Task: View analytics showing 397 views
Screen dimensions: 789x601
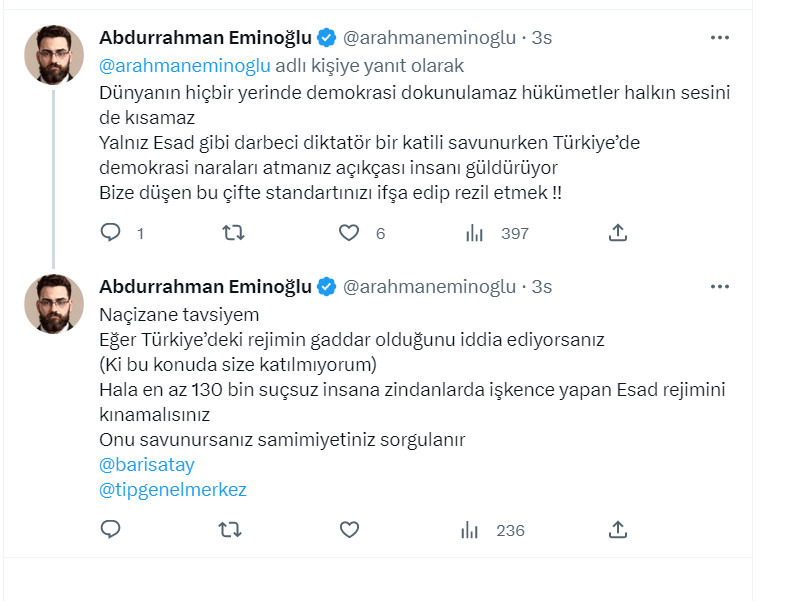Action: pyautogui.click(x=473, y=233)
